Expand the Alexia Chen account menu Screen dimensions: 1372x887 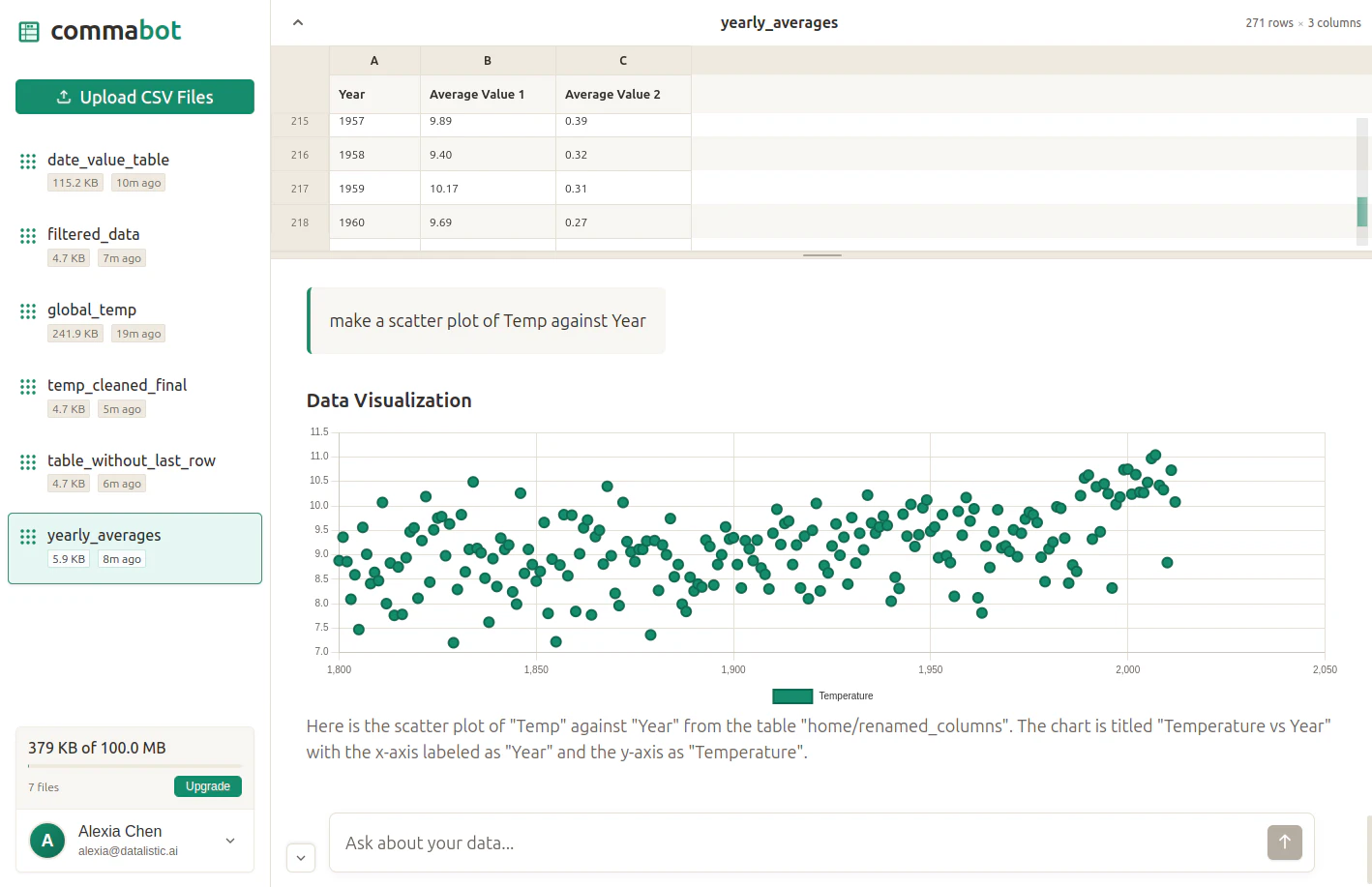tap(230, 841)
